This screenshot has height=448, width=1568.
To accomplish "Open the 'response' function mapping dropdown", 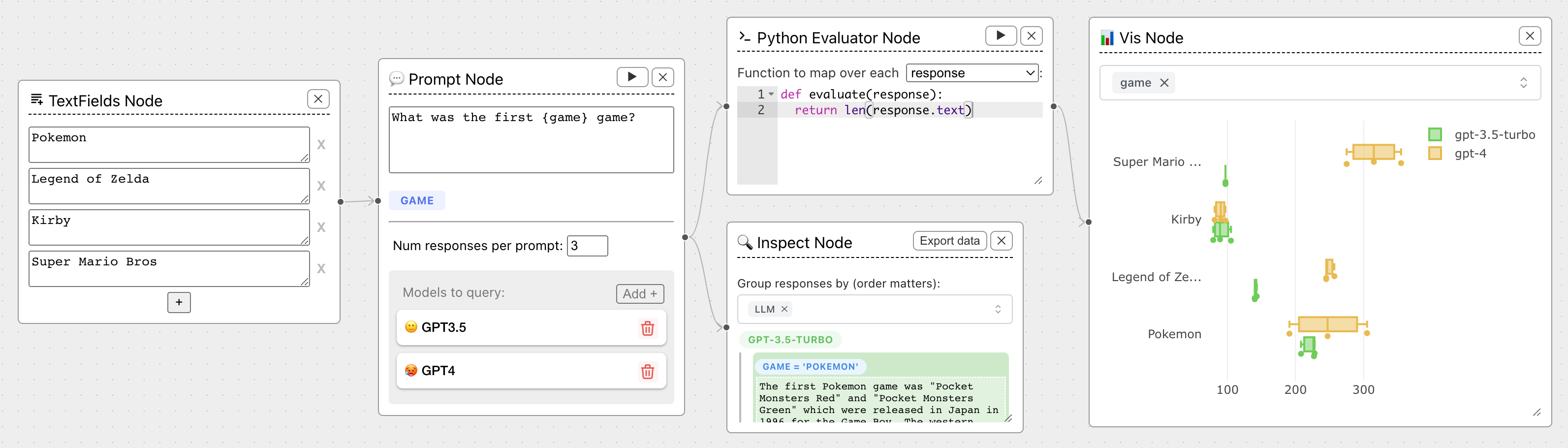I will [x=971, y=72].
